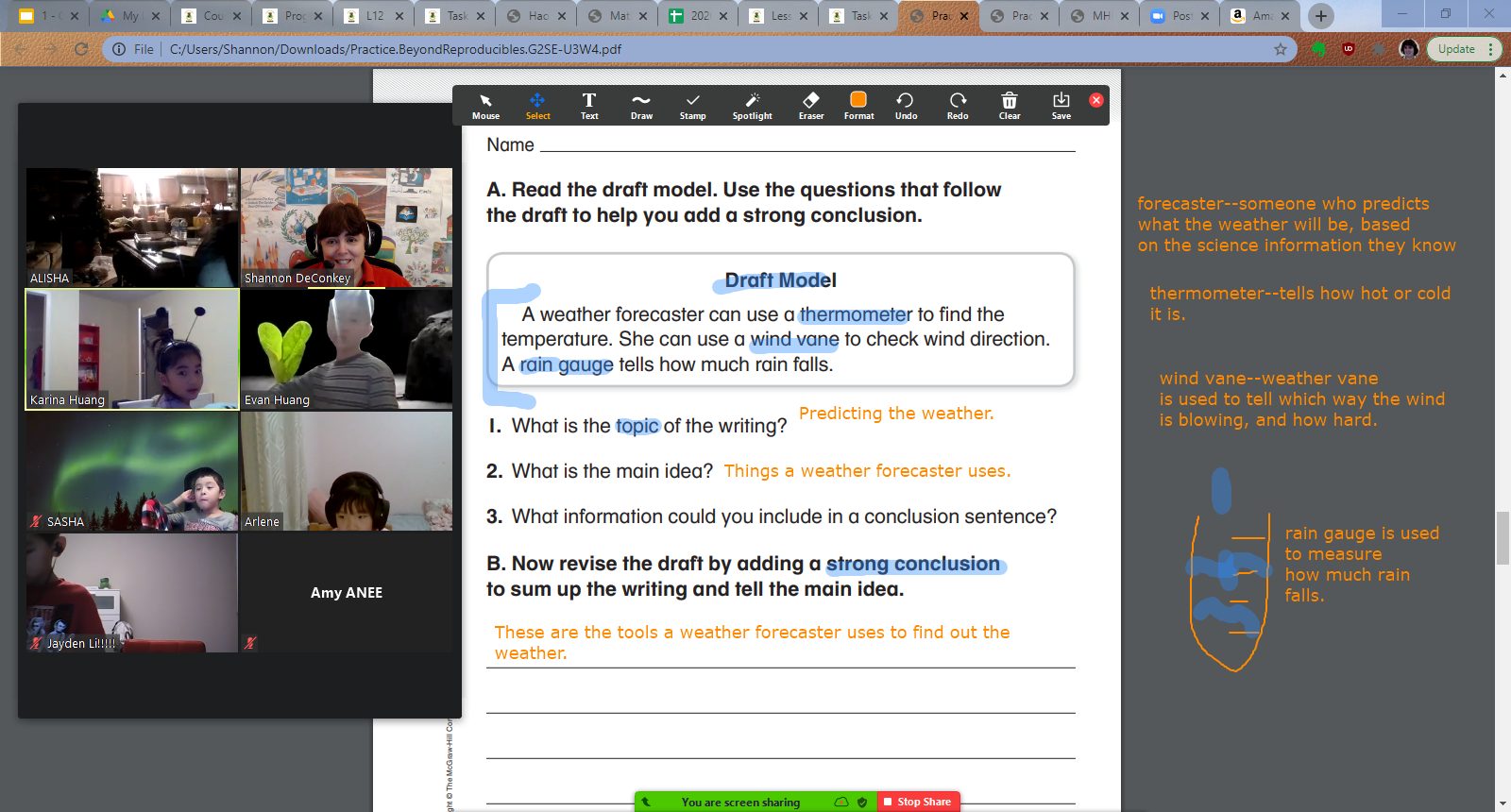Select Evan Huang's video thumbnail
The width and height of the screenshot is (1511, 812).
coord(347,349)
